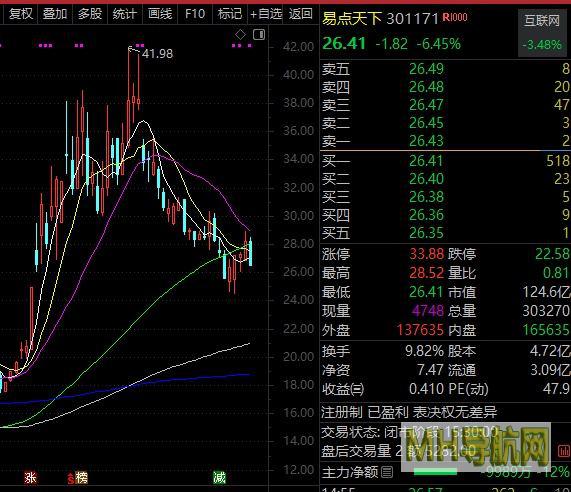Select the 卖一 row price 26.43
This screenshot has height=492, width=571.
click(426, 141)
